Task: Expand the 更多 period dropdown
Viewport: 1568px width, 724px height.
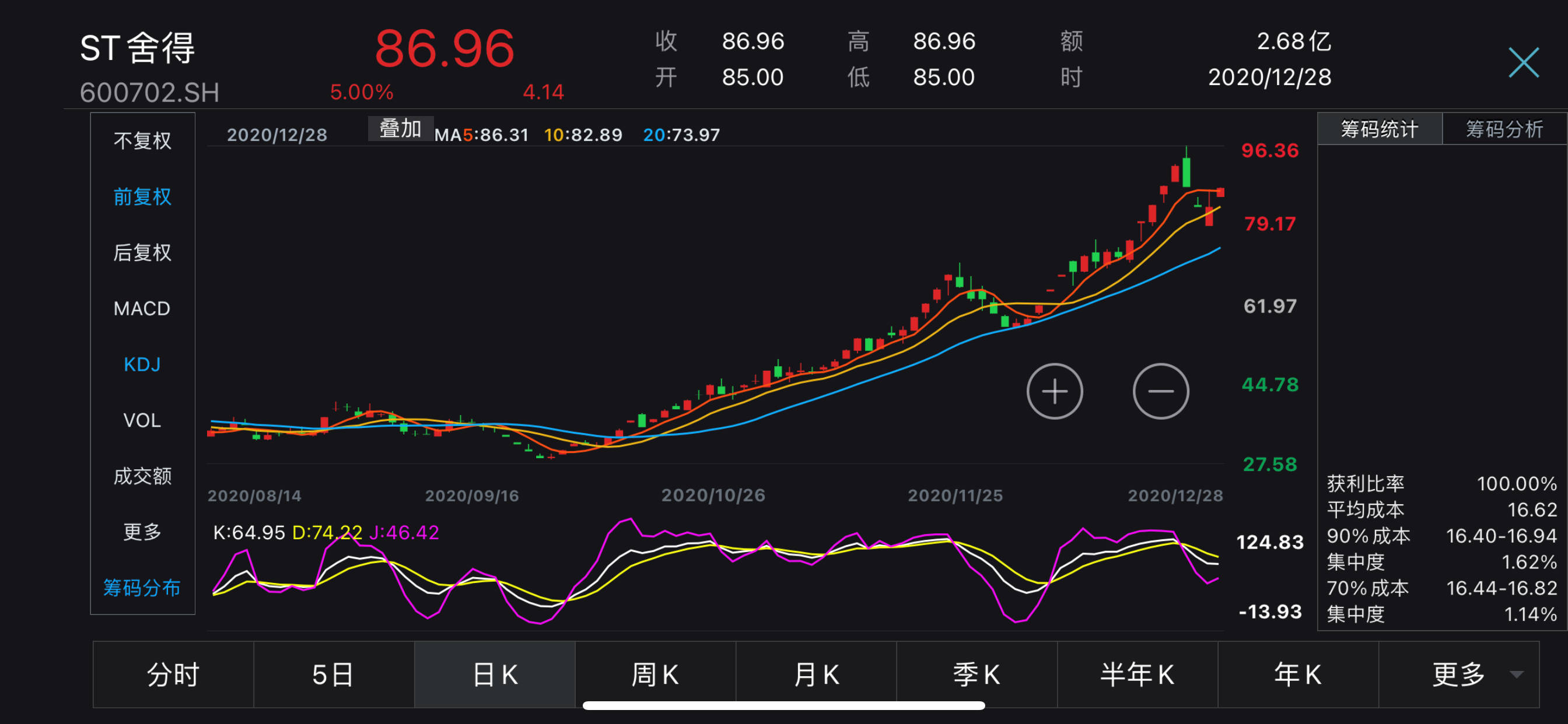Action: click(x=1458, y=674)
